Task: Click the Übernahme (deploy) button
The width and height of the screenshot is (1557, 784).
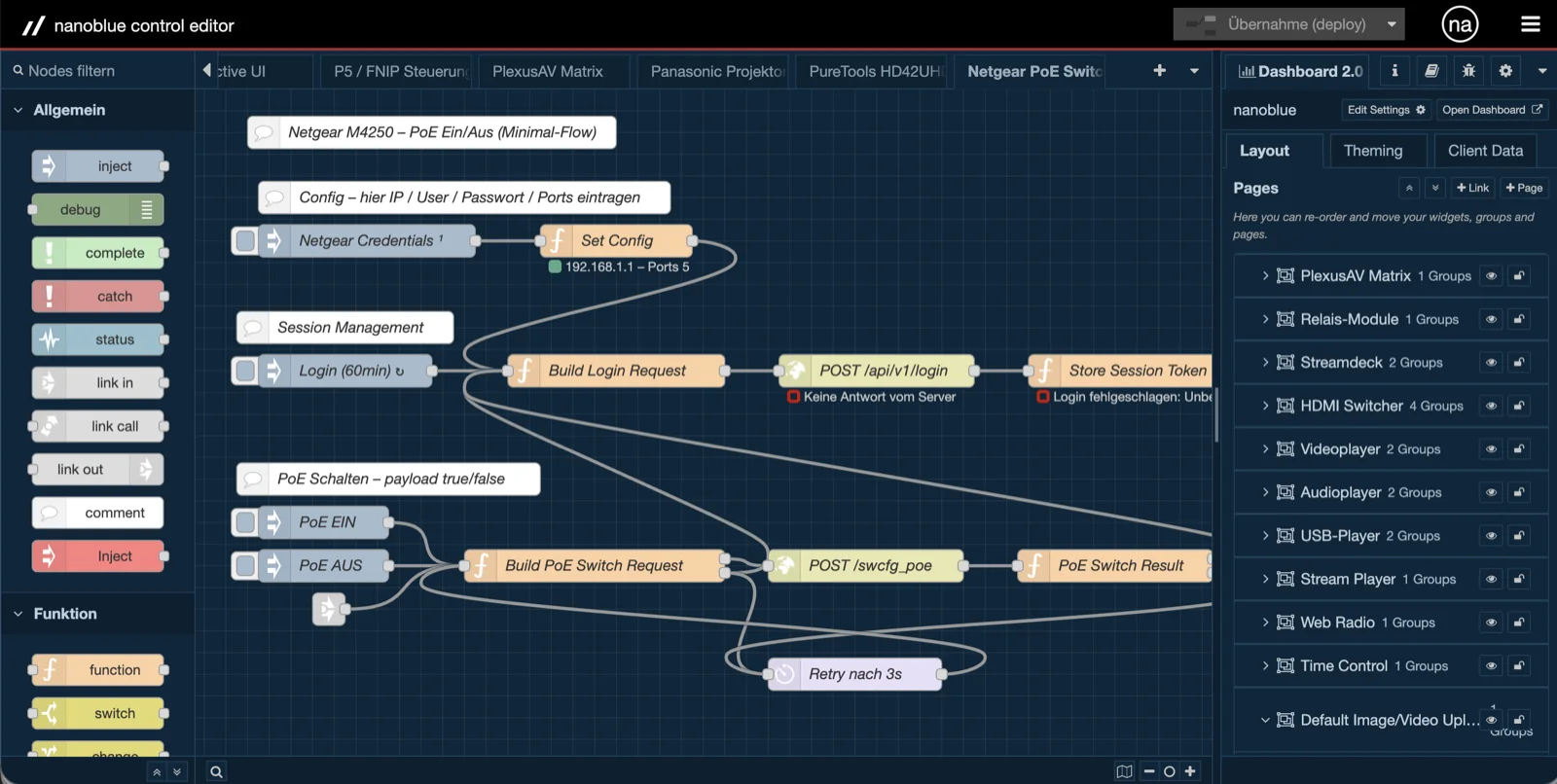Action: (1277, 24)
